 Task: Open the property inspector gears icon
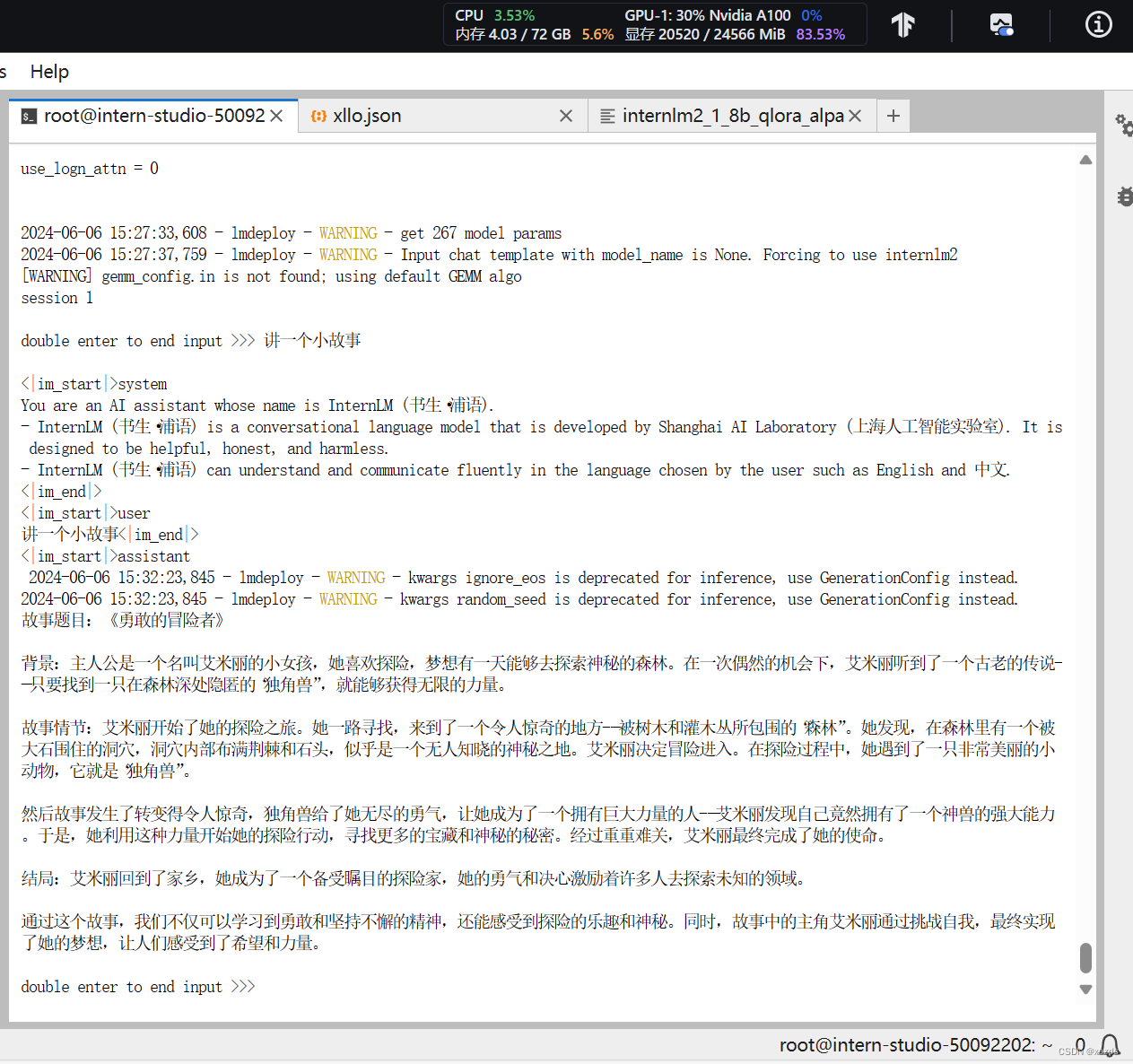coord(1123,125)
